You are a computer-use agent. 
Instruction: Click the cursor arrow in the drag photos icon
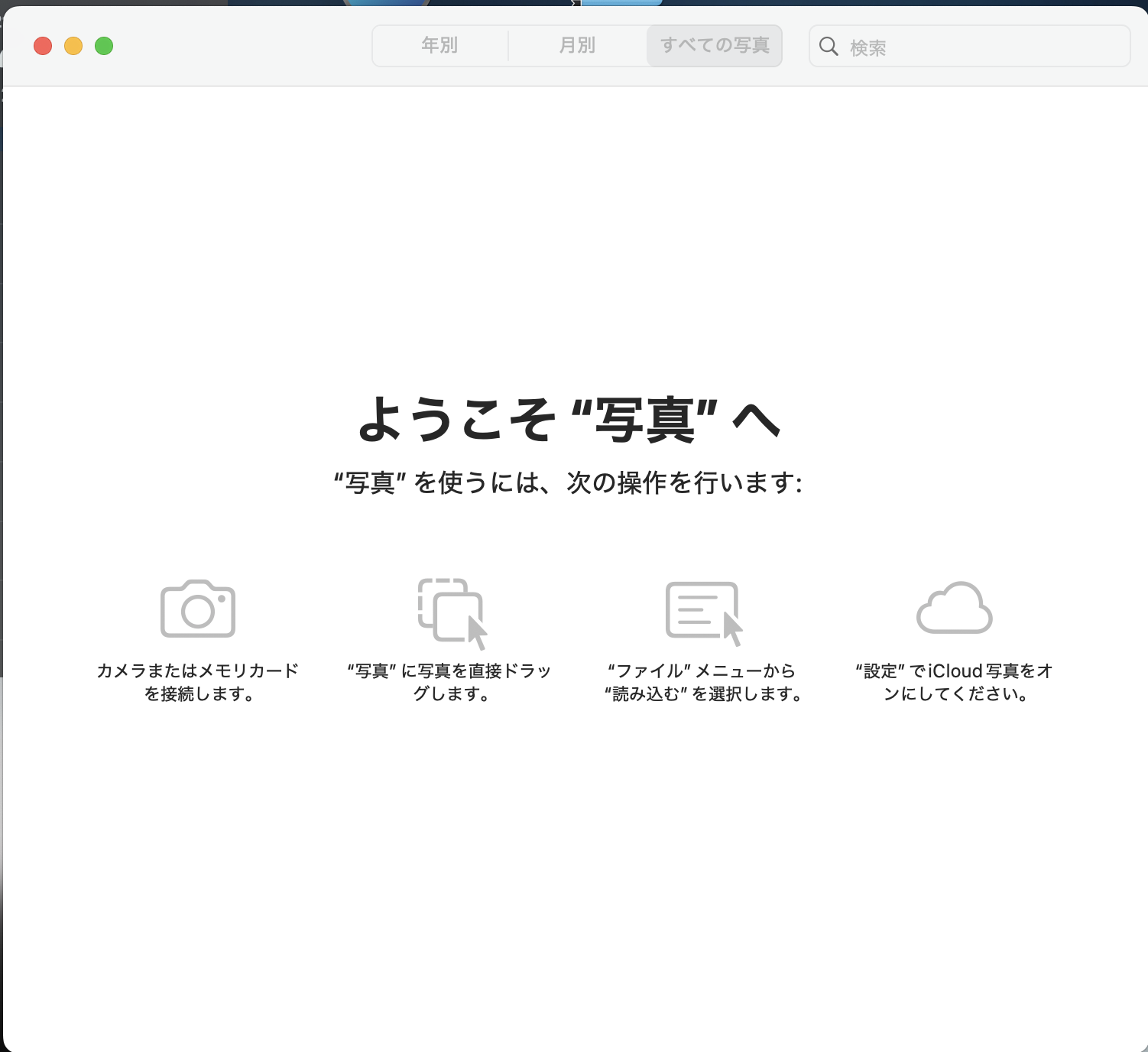click(x=475, y=632)
